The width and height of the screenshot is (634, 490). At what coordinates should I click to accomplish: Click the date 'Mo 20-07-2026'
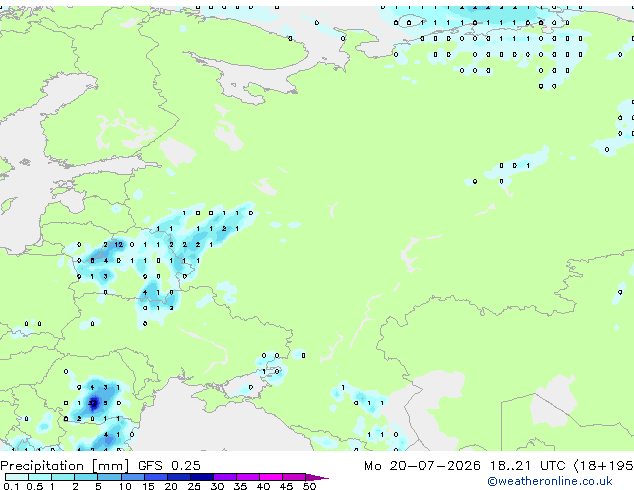coord(422,466)
